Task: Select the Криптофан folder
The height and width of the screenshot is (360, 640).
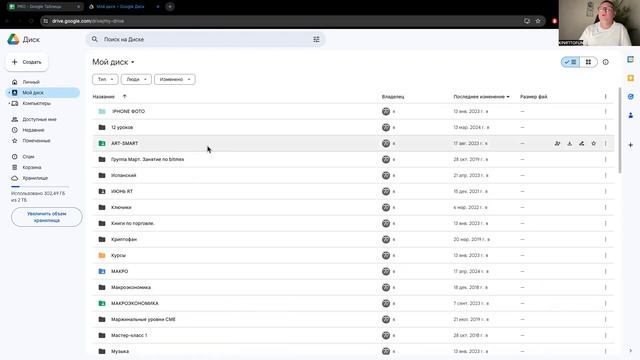Action: tap(353, 239)
